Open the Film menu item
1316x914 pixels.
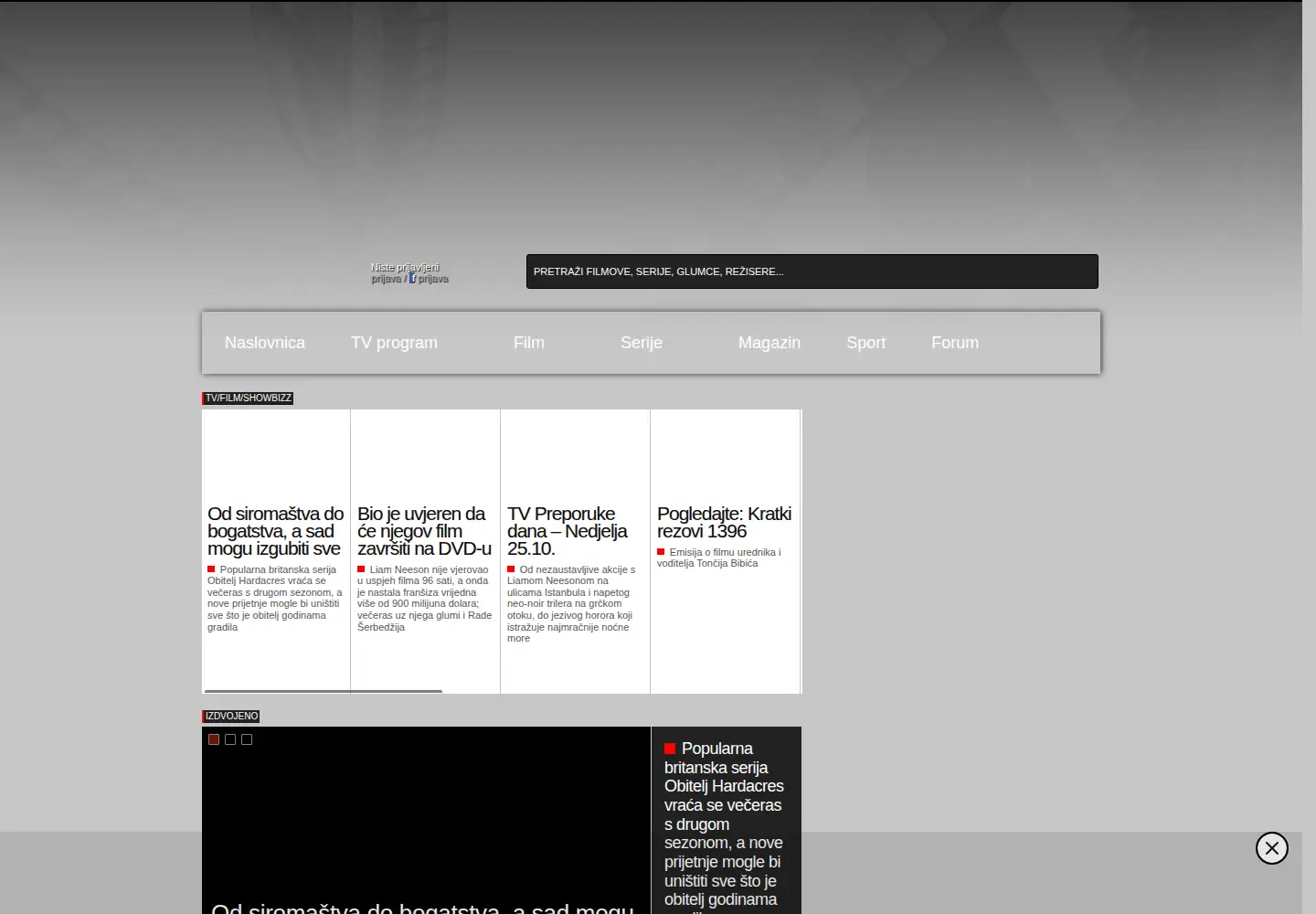[529, 343]
